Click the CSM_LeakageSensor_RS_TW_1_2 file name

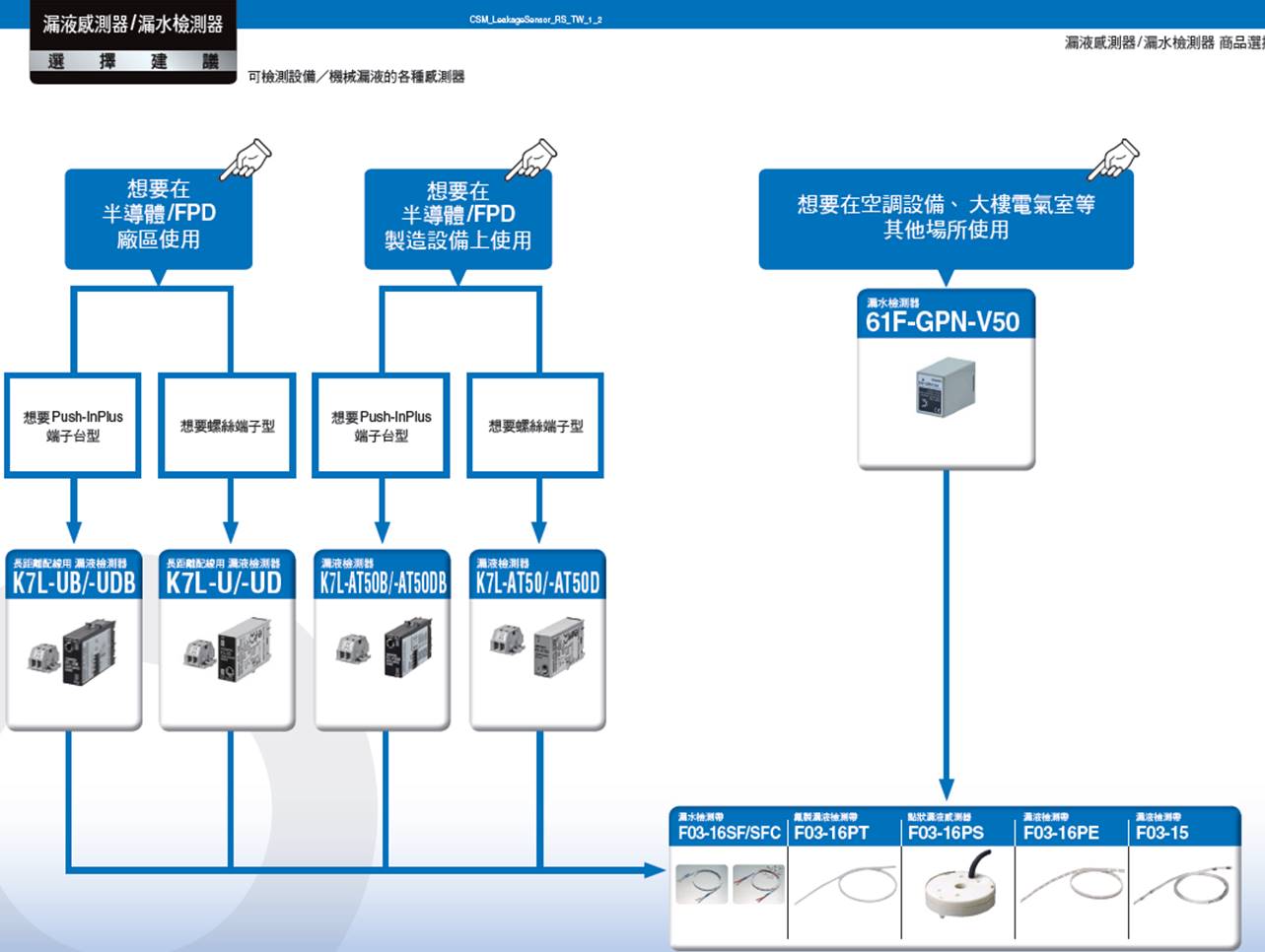click(x=535, y=20)
